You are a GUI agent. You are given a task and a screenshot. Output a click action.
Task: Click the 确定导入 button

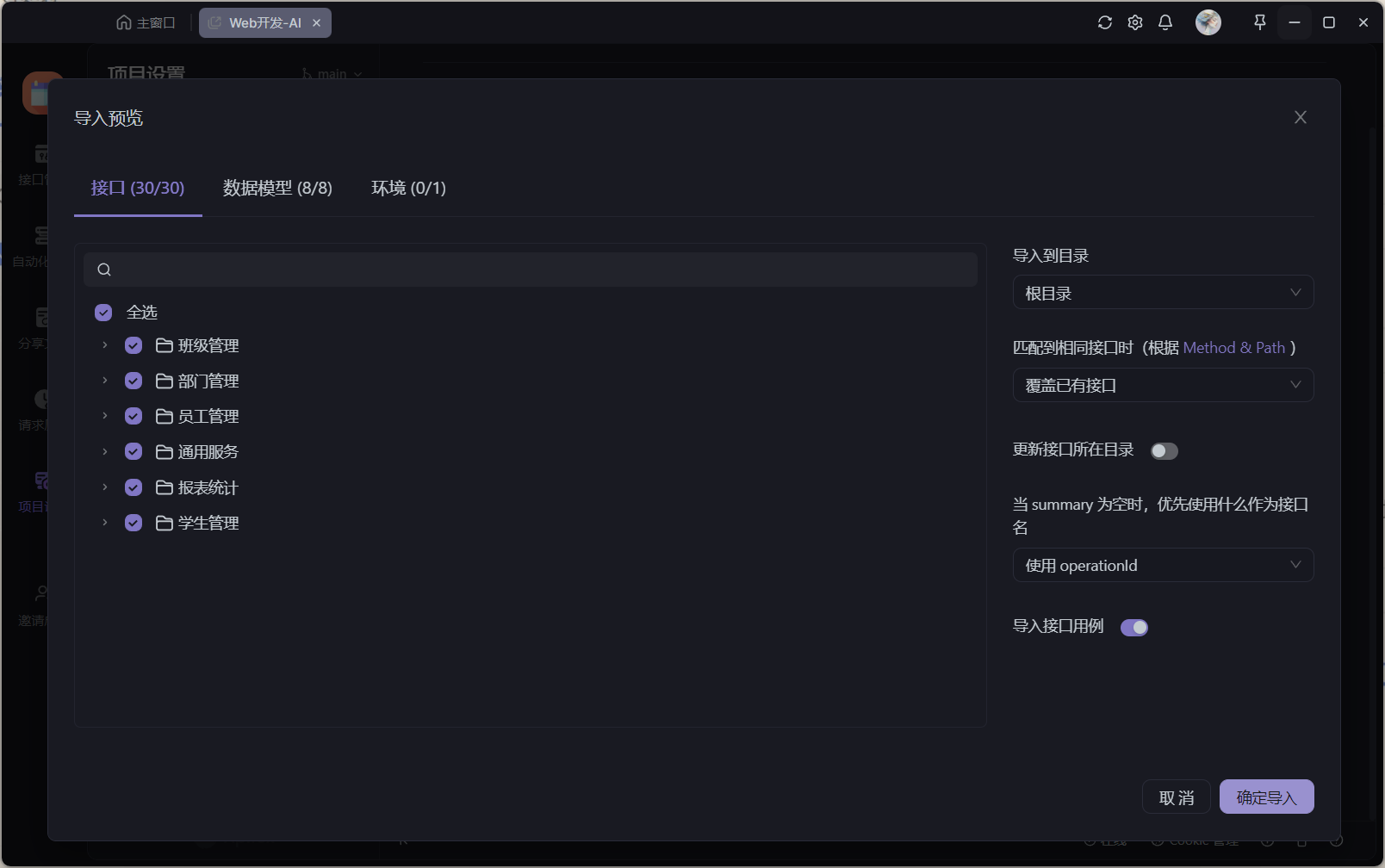[1265, 797]
